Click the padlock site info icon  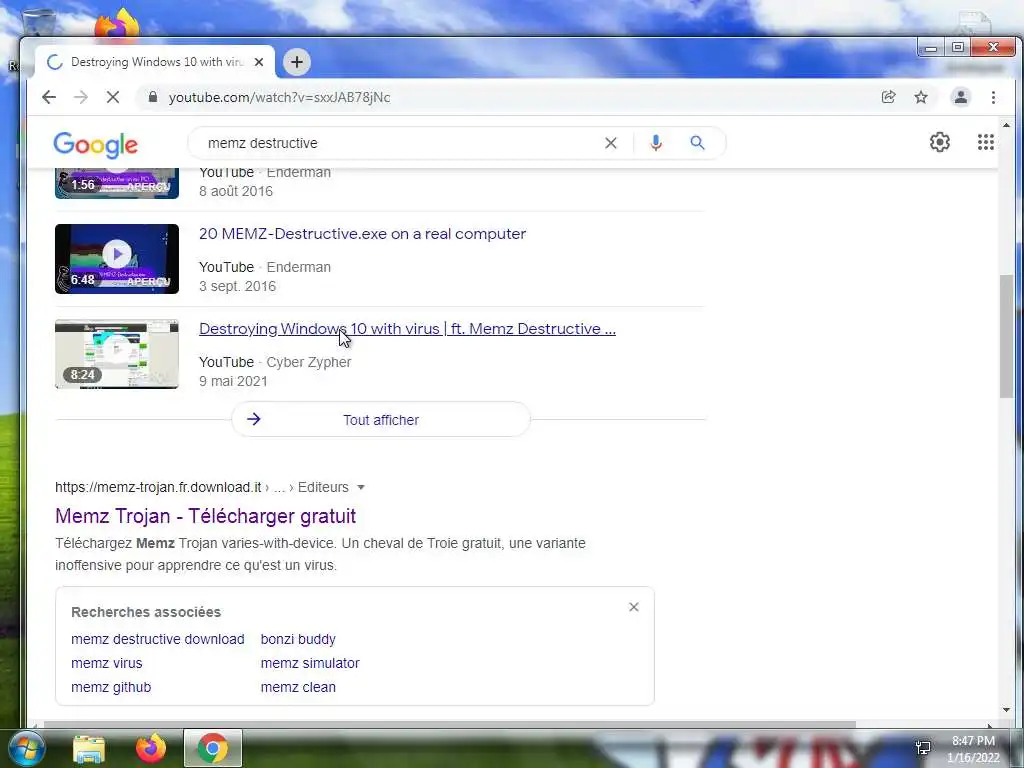pyautogui.click(x=153, y=97)
